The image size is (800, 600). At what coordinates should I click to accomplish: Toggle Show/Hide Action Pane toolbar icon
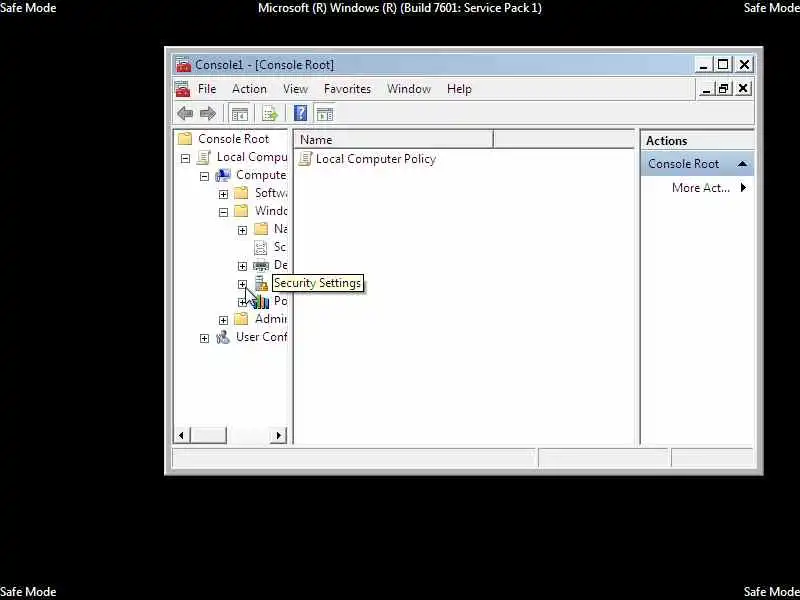pos(324,114)
